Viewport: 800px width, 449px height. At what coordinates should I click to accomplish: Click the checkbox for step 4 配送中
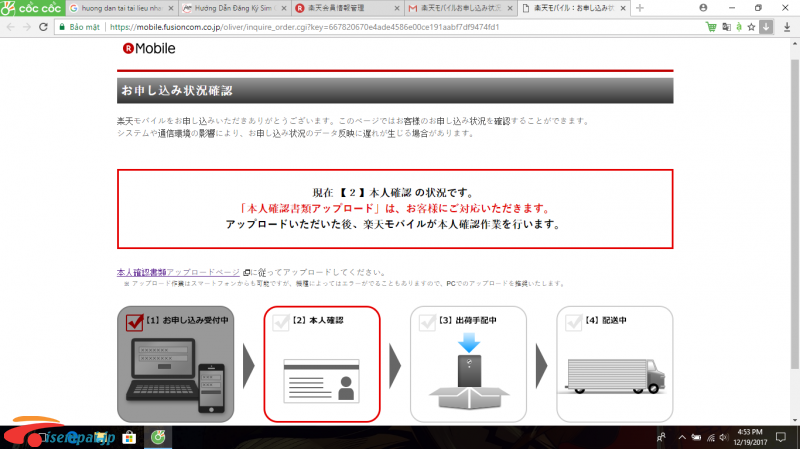[x=573, y=322]
